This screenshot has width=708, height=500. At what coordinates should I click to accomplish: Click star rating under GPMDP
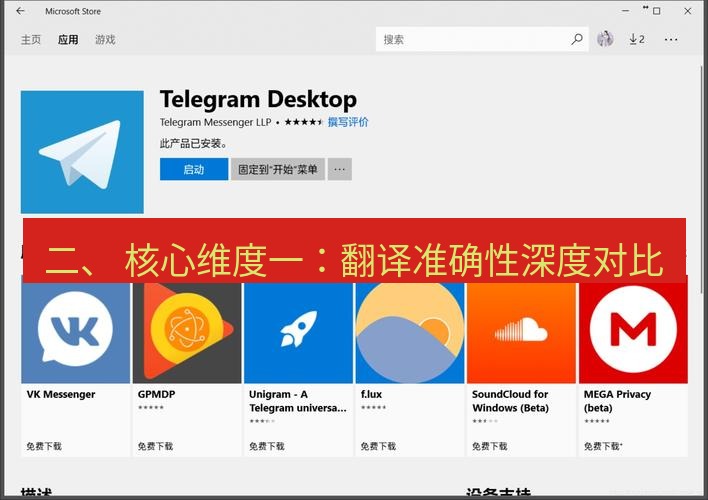(151, 408)
